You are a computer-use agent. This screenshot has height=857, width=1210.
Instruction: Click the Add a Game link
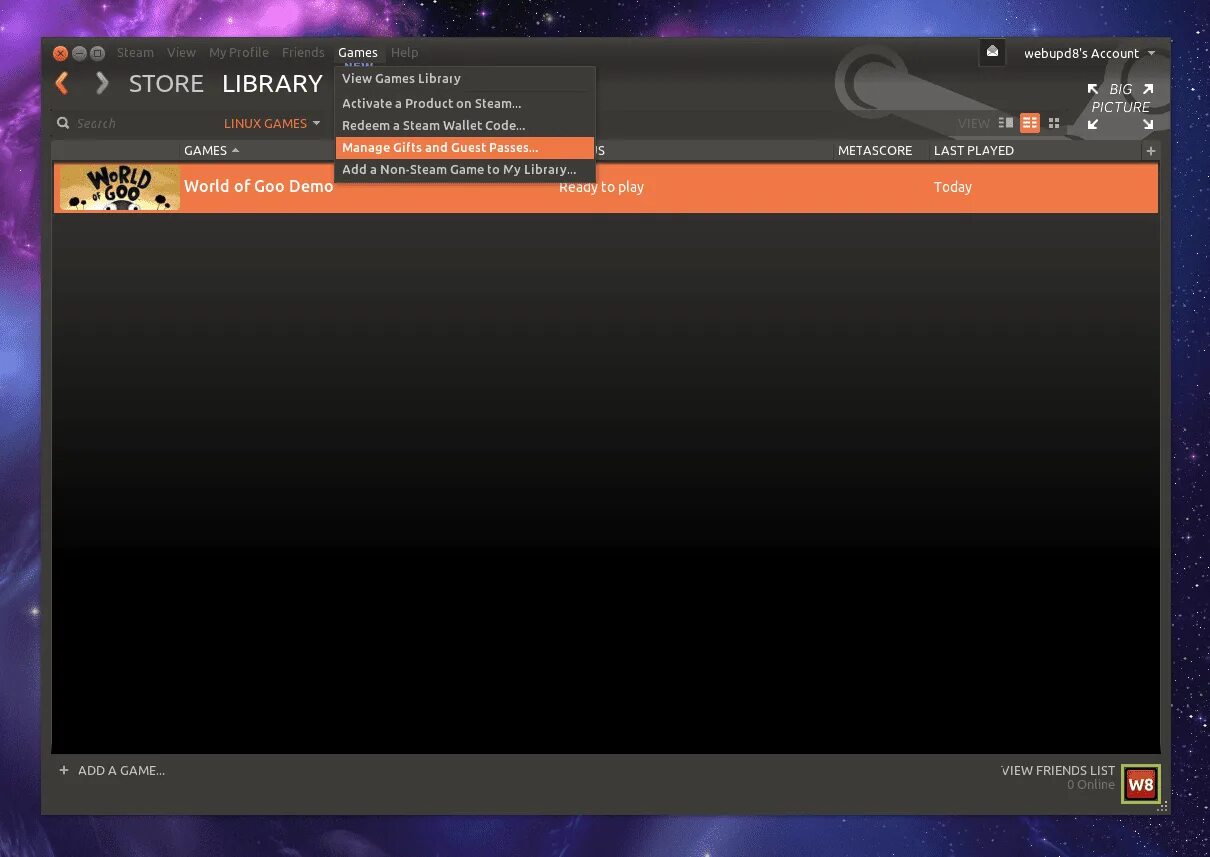(121, 770)
